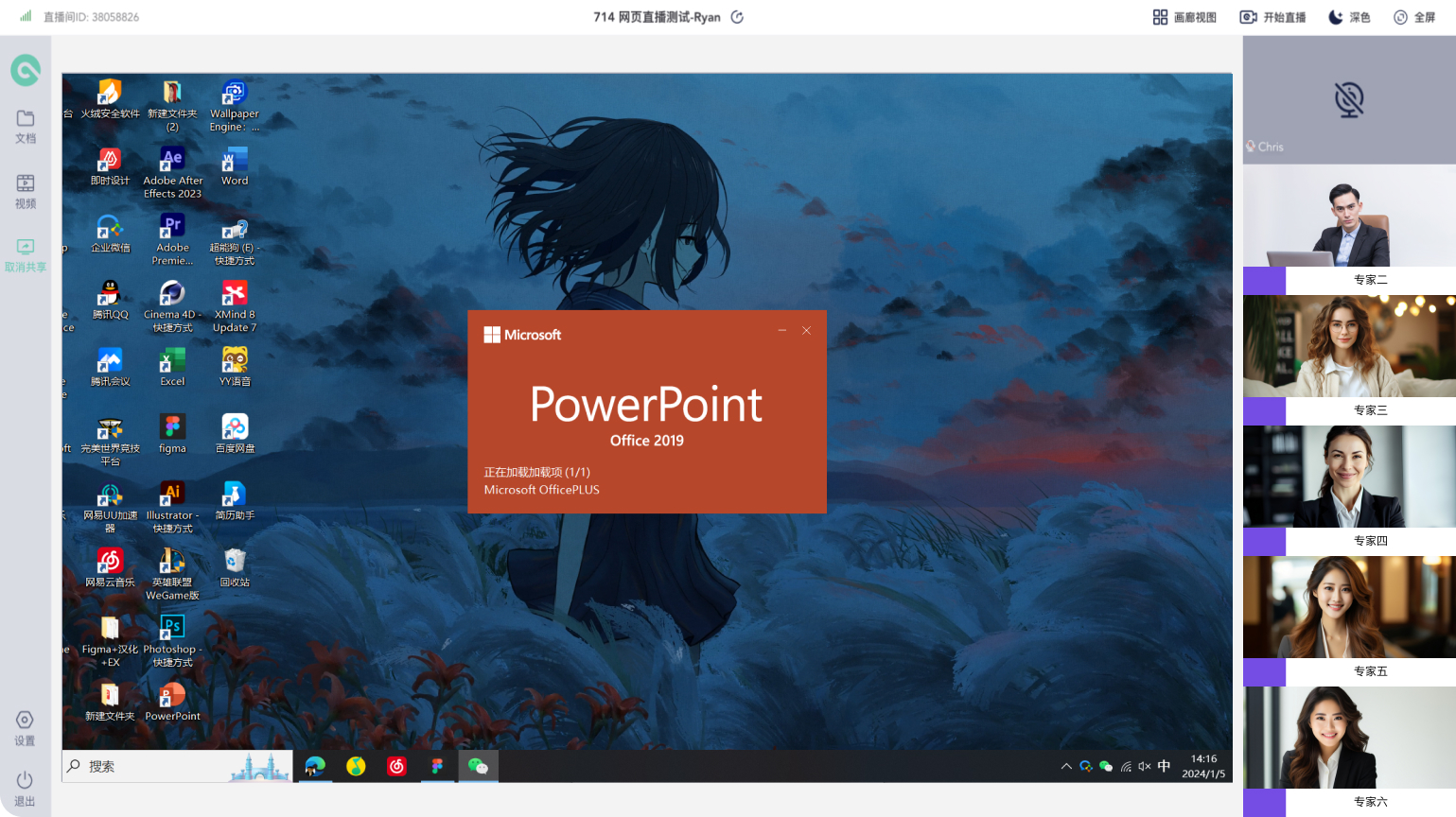Click the 新建文件夹 (2) desktop icon
The image size is (1456, 817).
pos(172,105)
